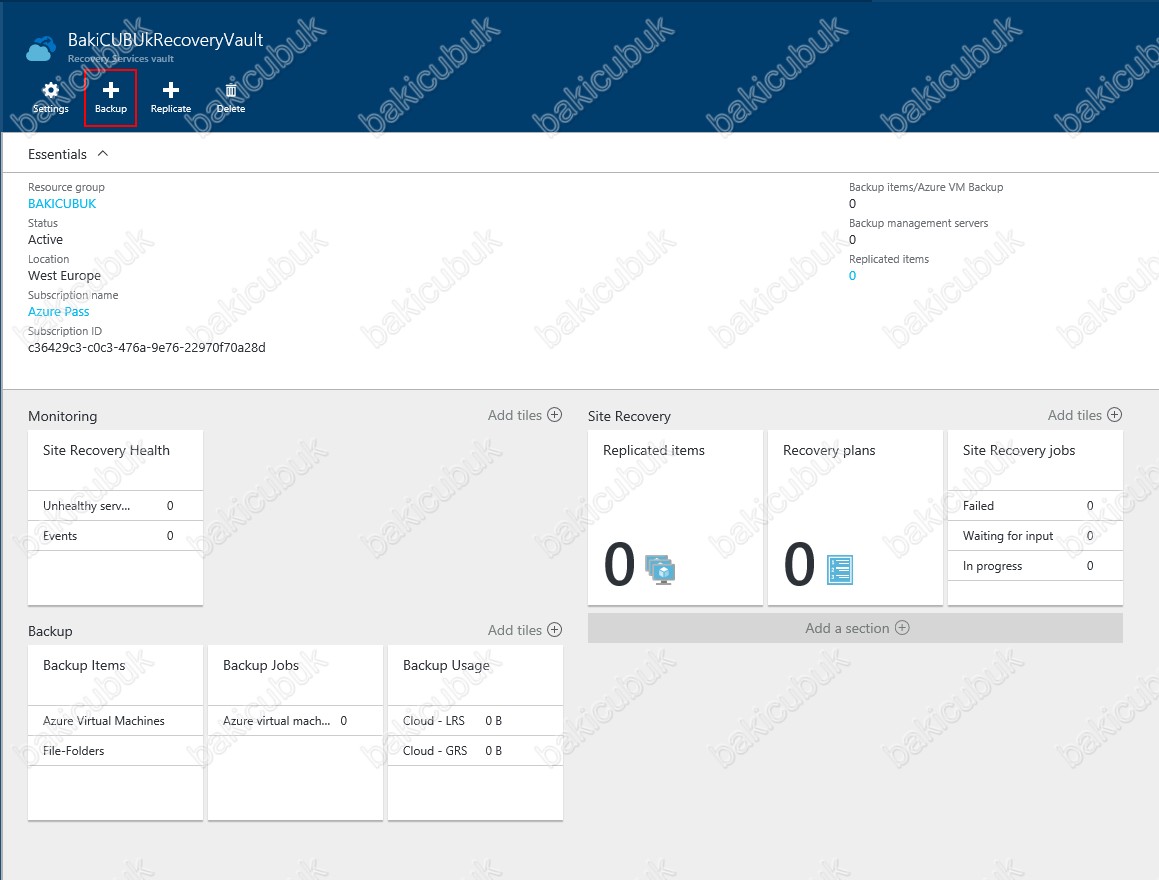Click the recovery plans list icon
The width and height of the screenshot is (1159, 880).
pos(840,570)
